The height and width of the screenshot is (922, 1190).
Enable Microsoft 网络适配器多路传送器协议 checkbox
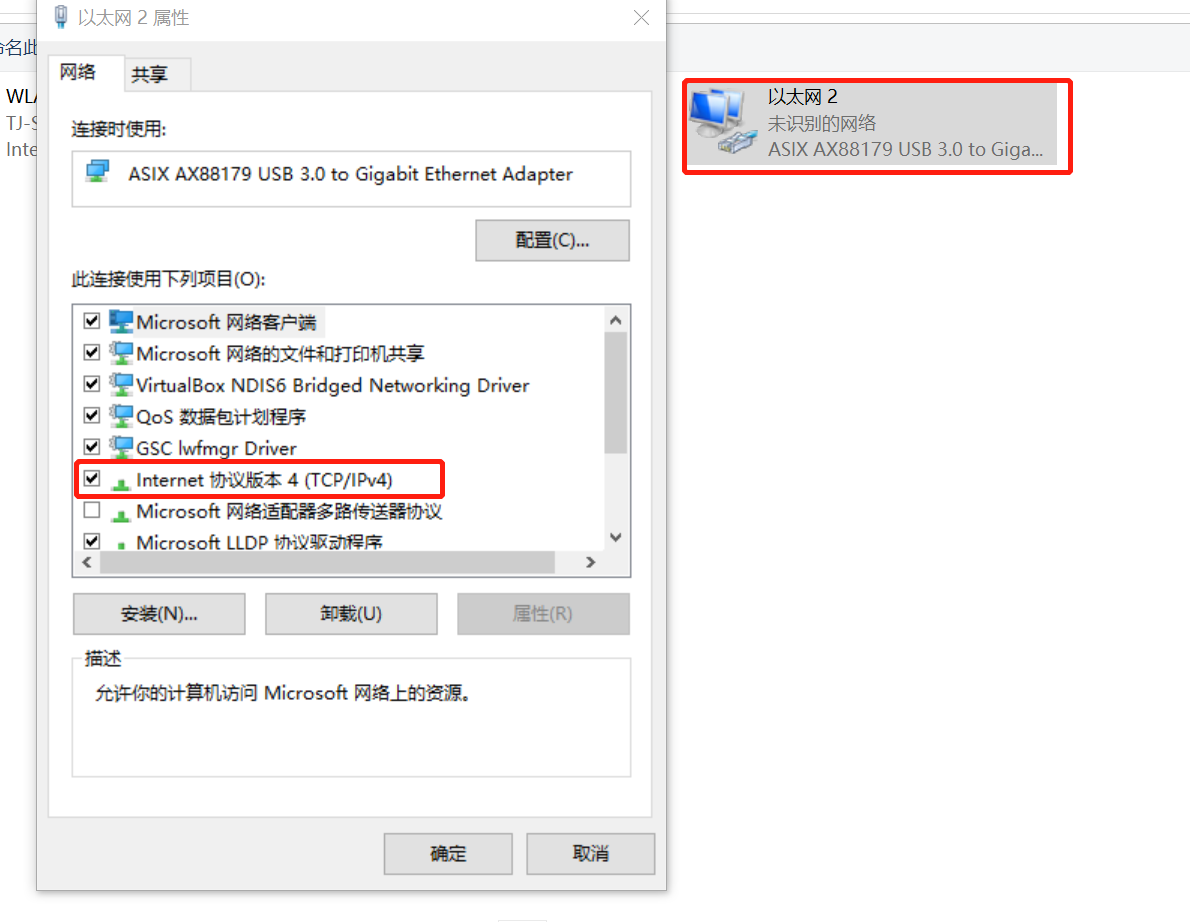(92, 511)
